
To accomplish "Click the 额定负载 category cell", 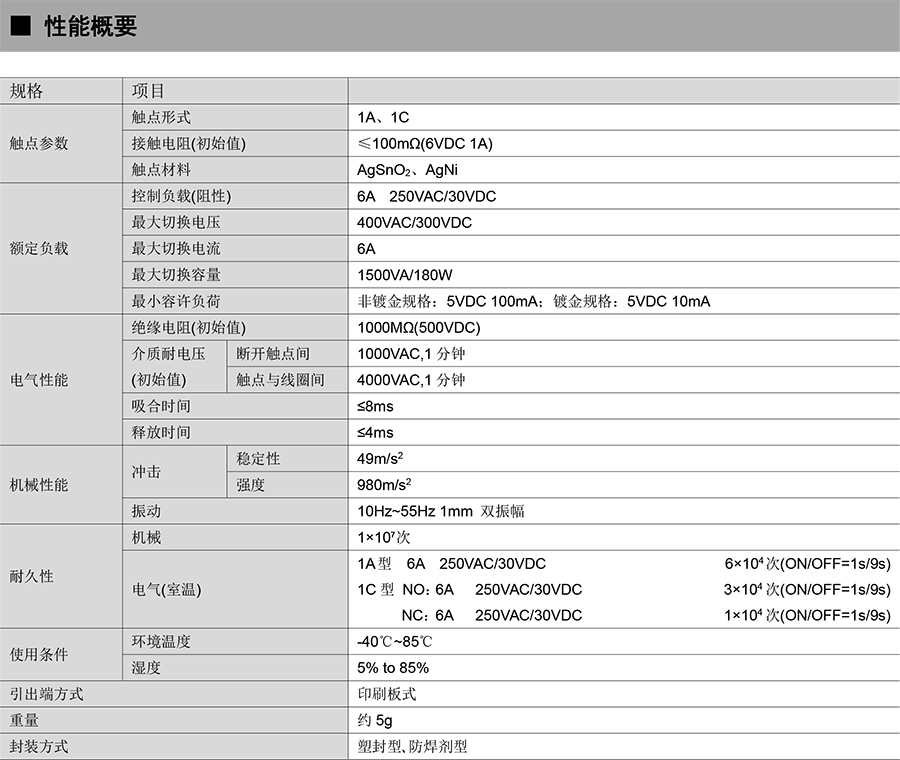I will coord(39,248).
